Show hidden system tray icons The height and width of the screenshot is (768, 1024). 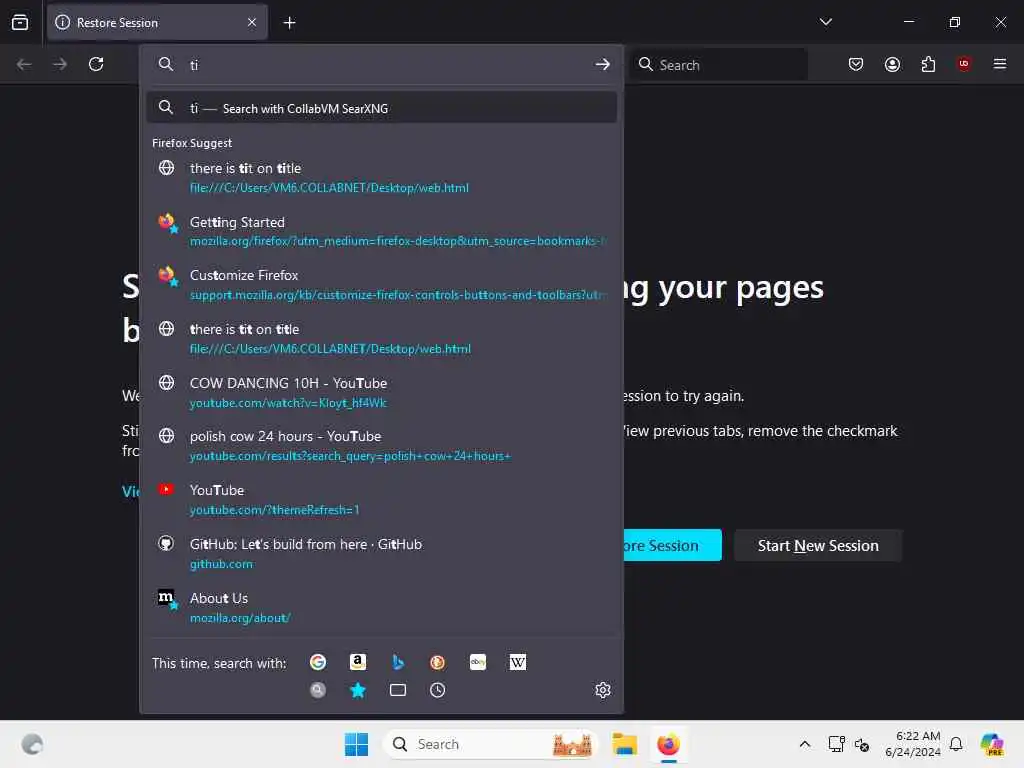pos(805,744)
